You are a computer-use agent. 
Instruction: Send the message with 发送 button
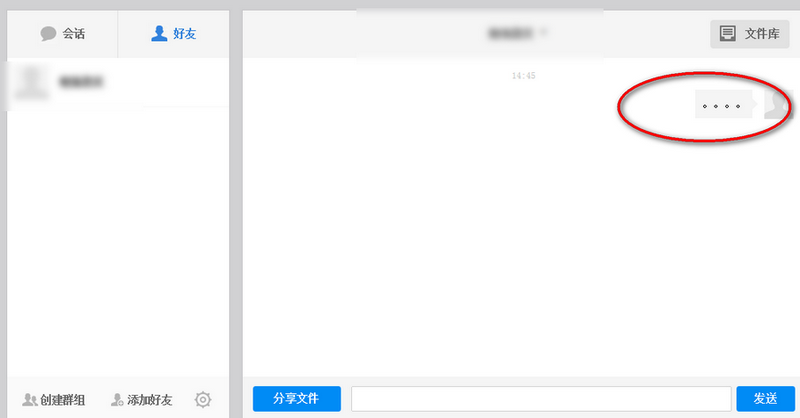click(765, 398)
